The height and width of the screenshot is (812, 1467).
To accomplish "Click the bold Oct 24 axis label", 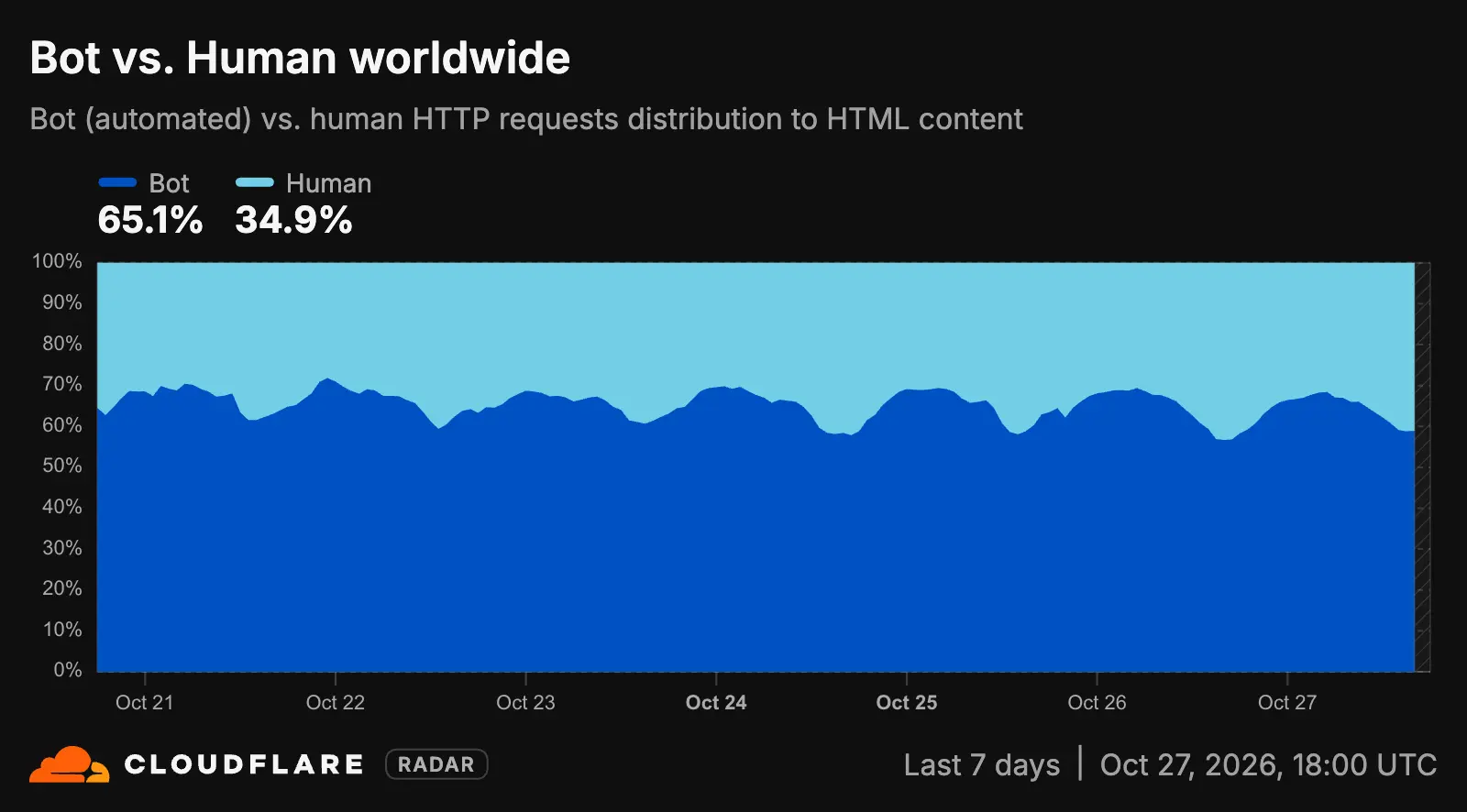I will tap(716, 702).
